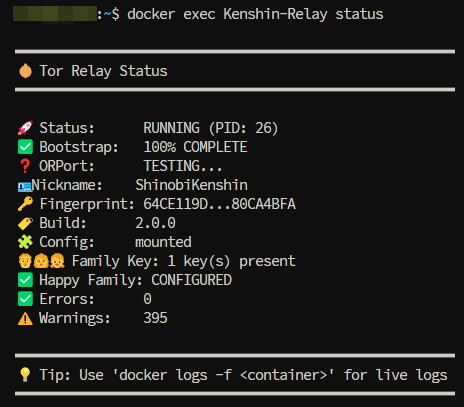Click the 'Tor Relay Status' heading text
This screenshot has width=464, height=407.
click(103, 71)
